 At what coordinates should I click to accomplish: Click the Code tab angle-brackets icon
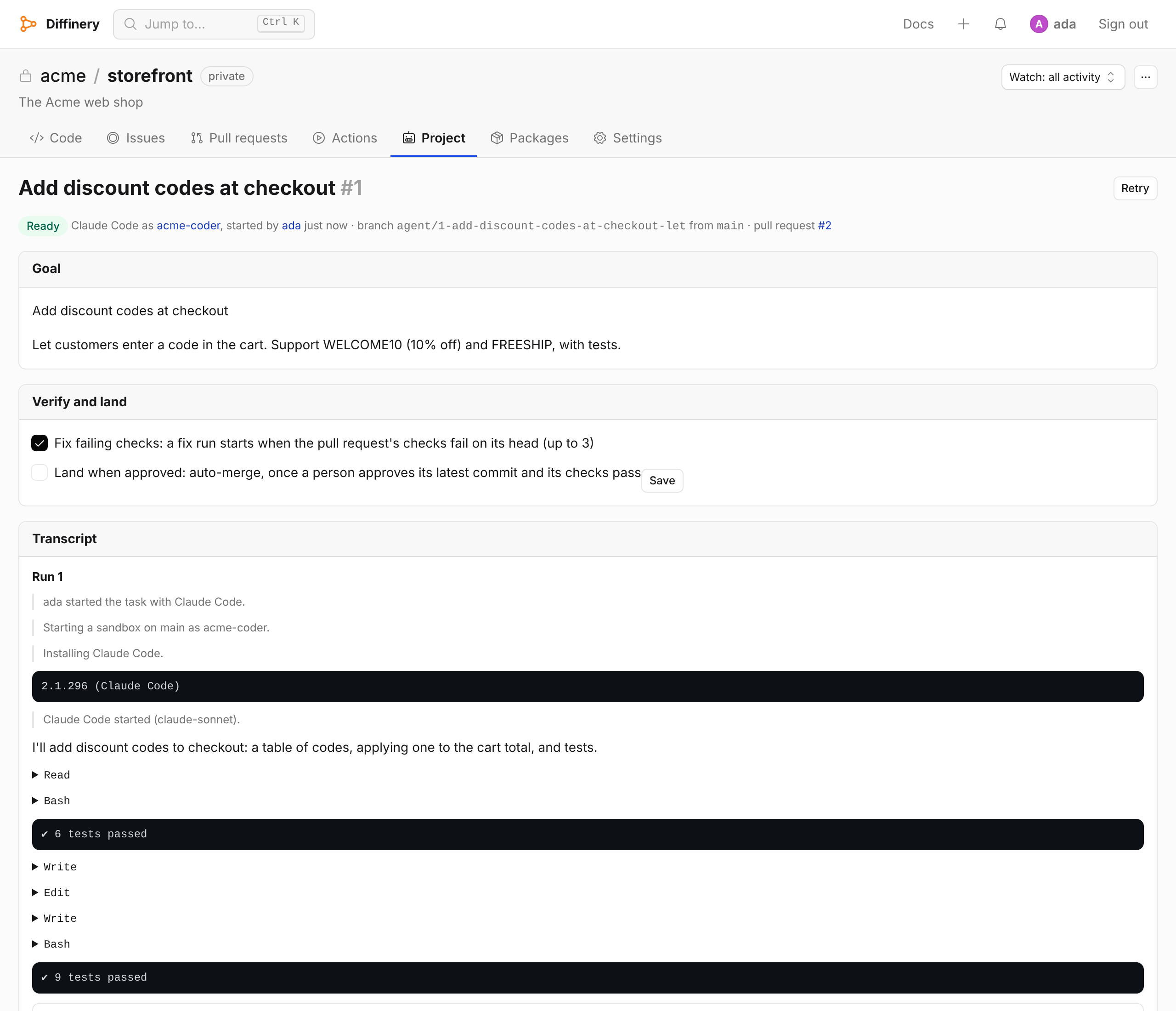[37, 138]
